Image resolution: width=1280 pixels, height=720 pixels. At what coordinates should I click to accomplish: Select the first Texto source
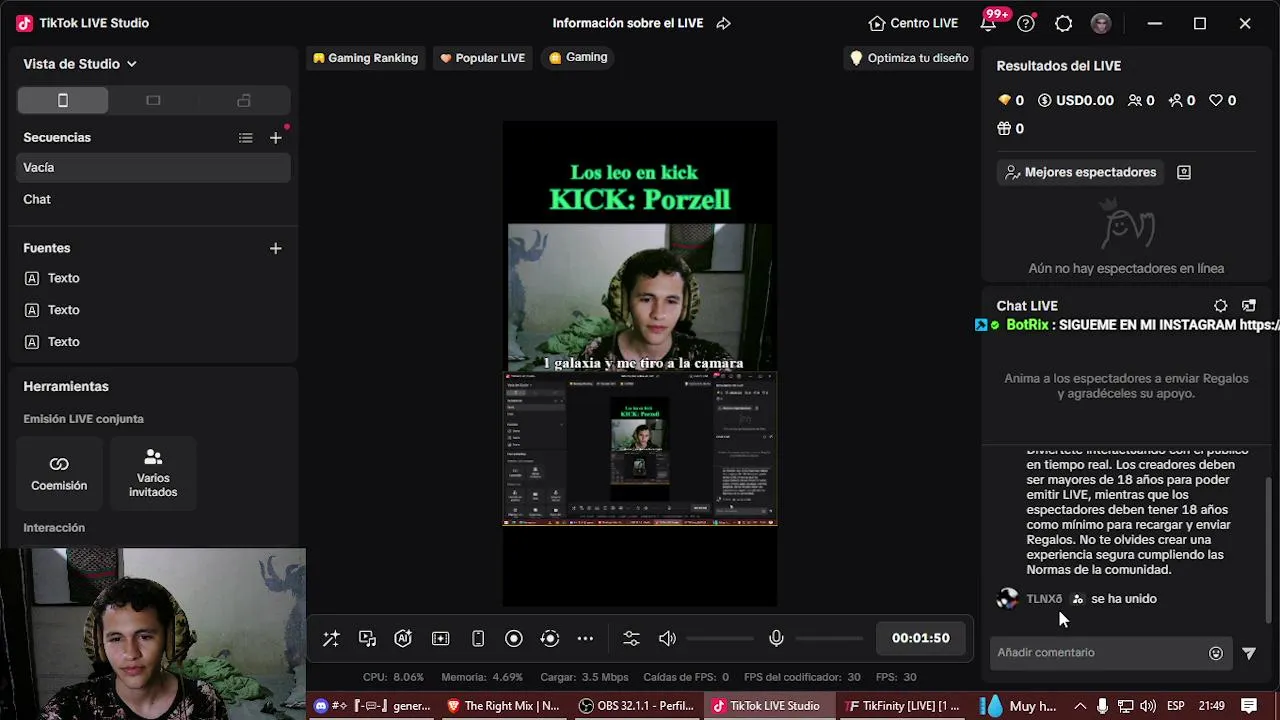point(154,278)
